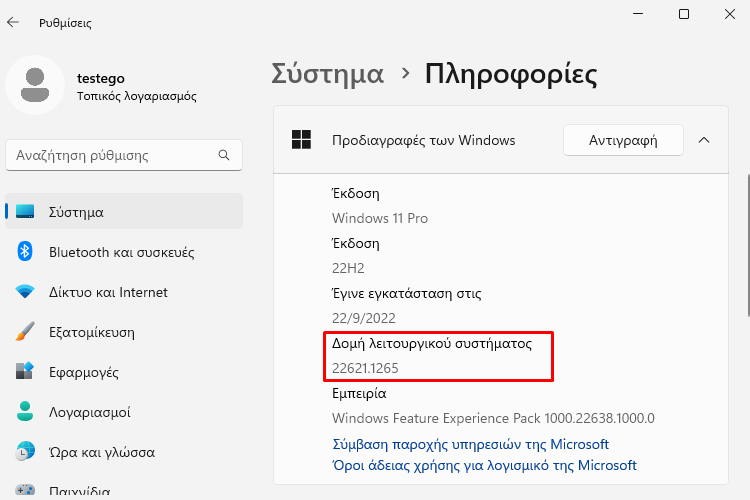Click the Ώρα και γλώσσα globe icon
Screen dimensions: 750x500
25,452
